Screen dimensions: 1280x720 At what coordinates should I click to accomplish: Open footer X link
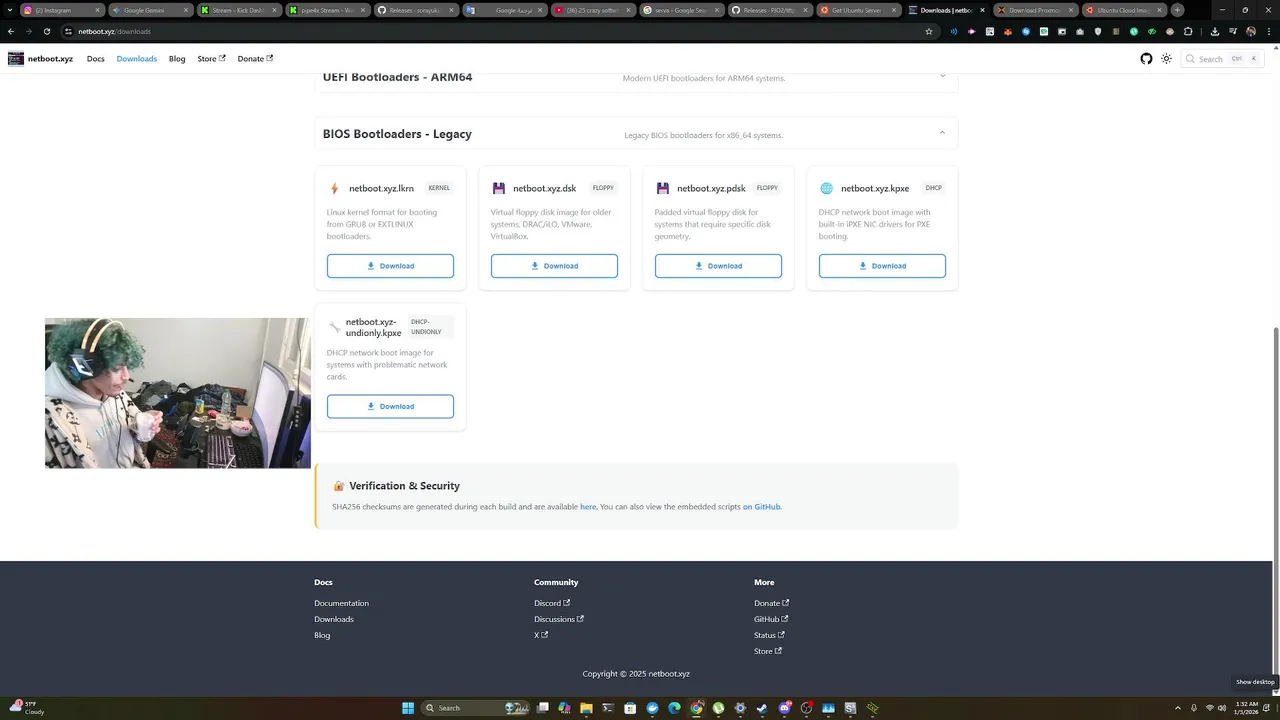point(541,635)
